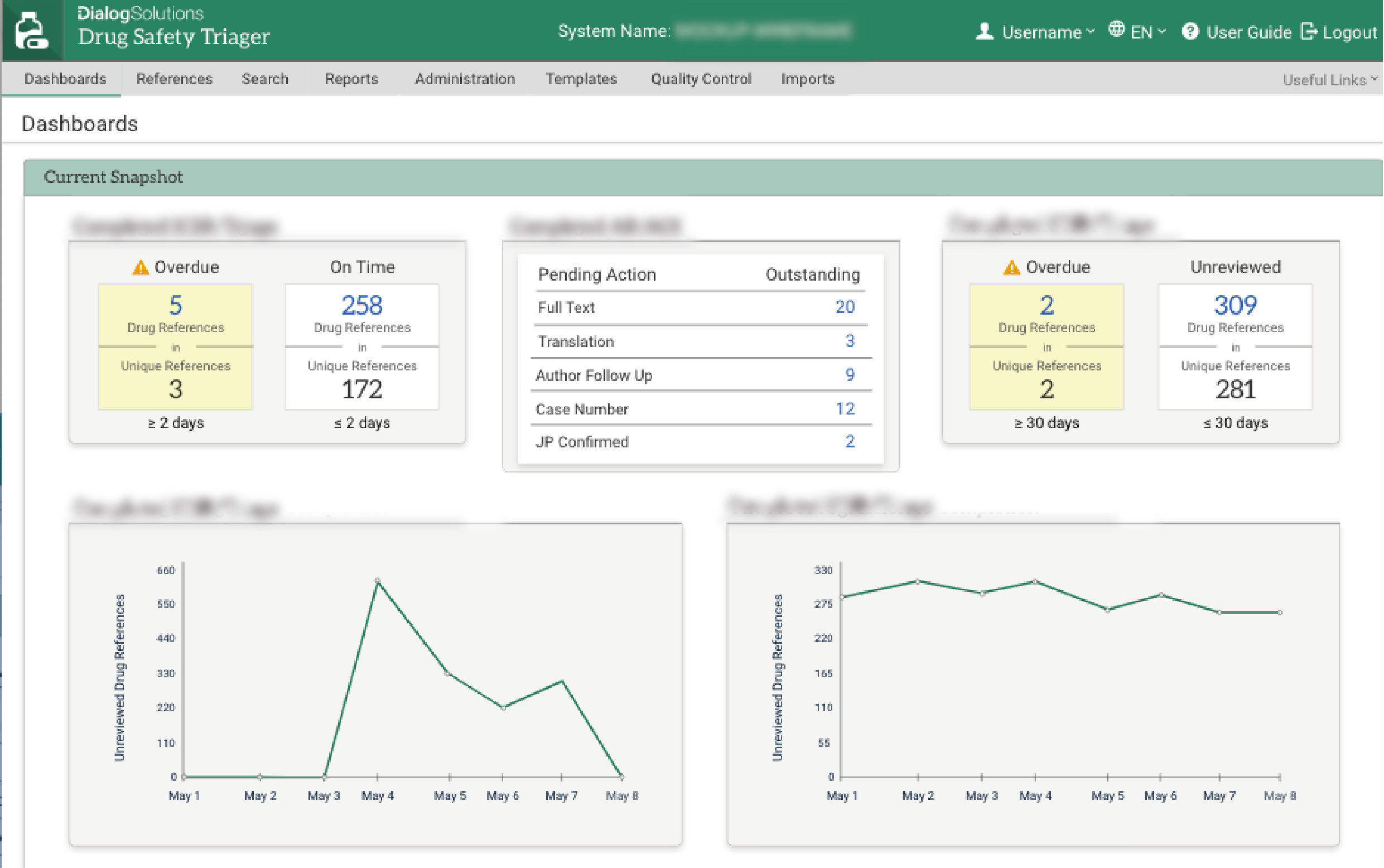Image resolution: width=1384 pixels, height=868 pixels.
Task: Open the References menu tab
Action: [x=174, y=79]
